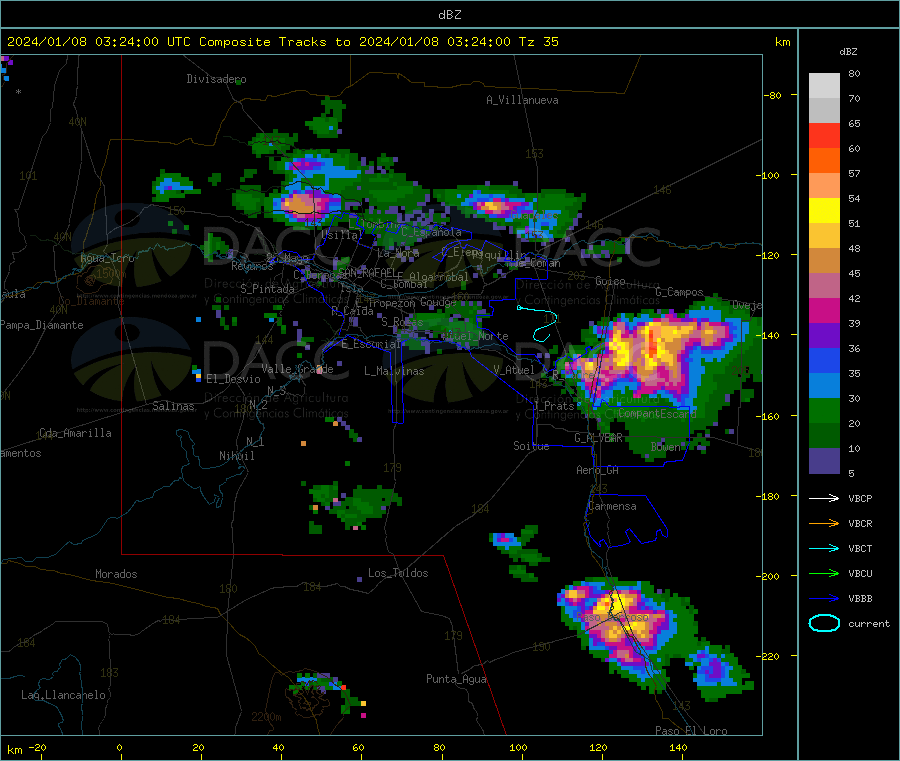Click the green VBCU arrow in legend
Image resolution: width=900 pixels, height=761 pixels.
pyautogui.click(x=824, y=573)
